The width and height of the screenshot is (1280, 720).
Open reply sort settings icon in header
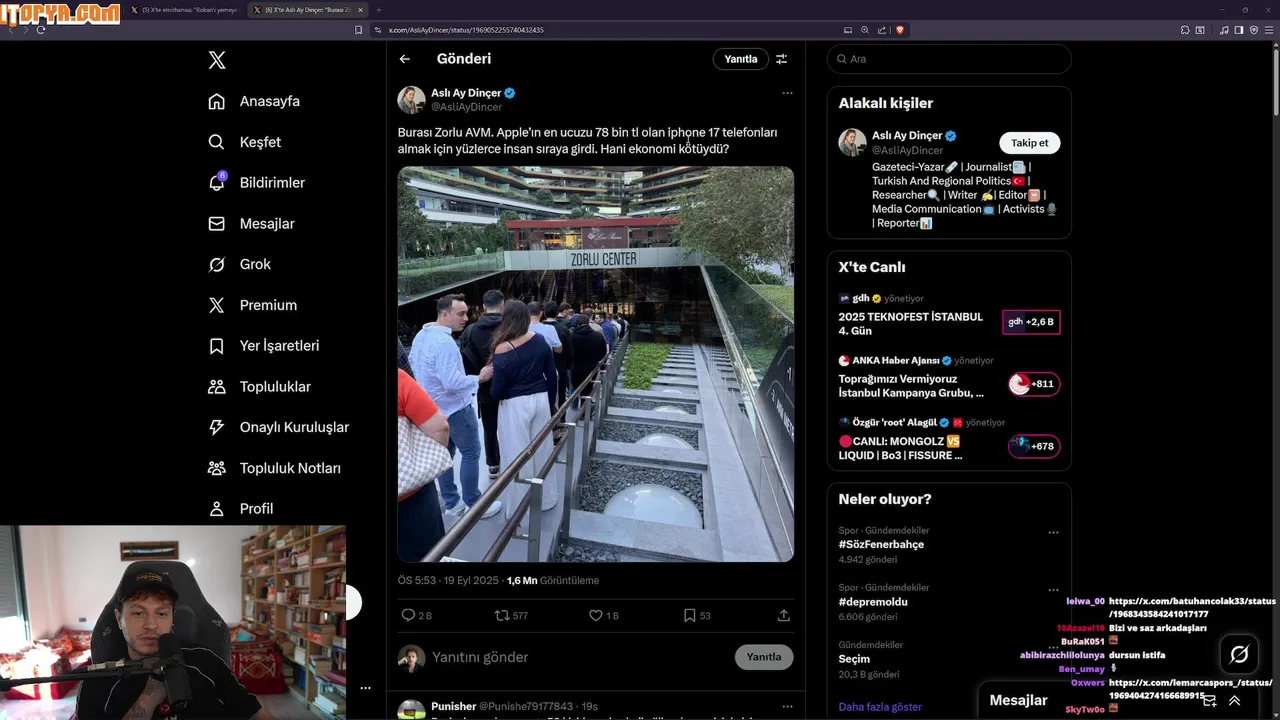click(782, 59)
